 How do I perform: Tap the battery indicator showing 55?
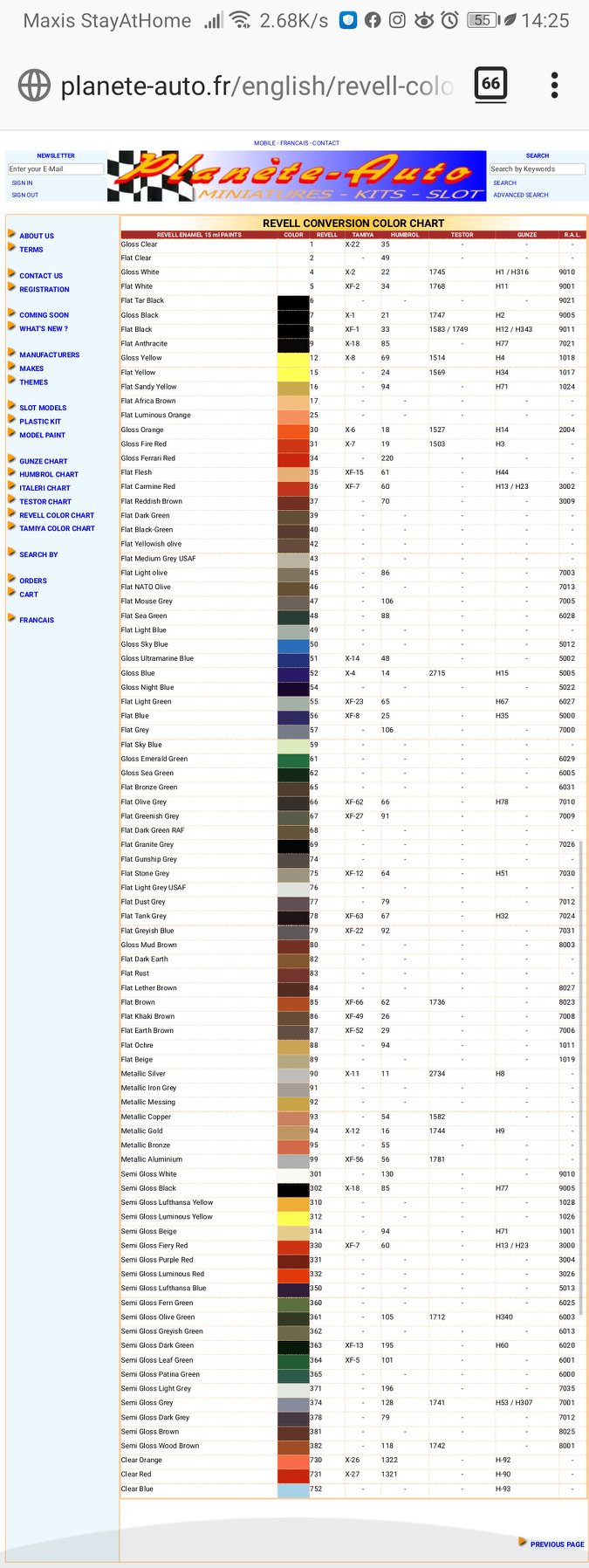click(x=483, y=20)
